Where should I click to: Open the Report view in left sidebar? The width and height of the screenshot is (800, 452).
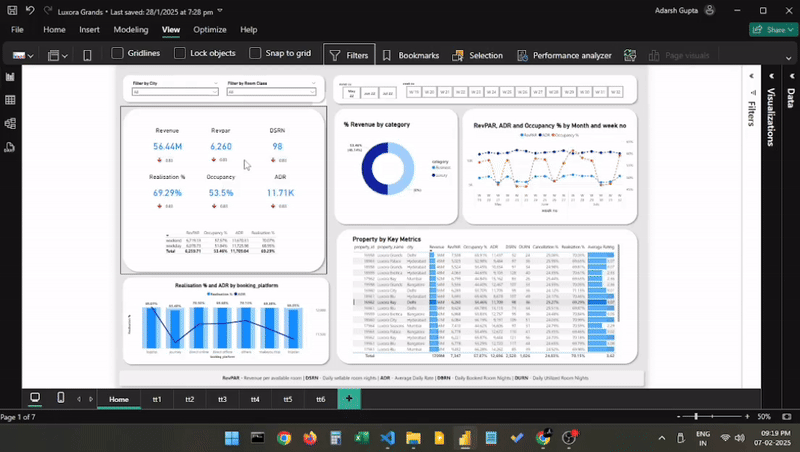tap(10, 78)
